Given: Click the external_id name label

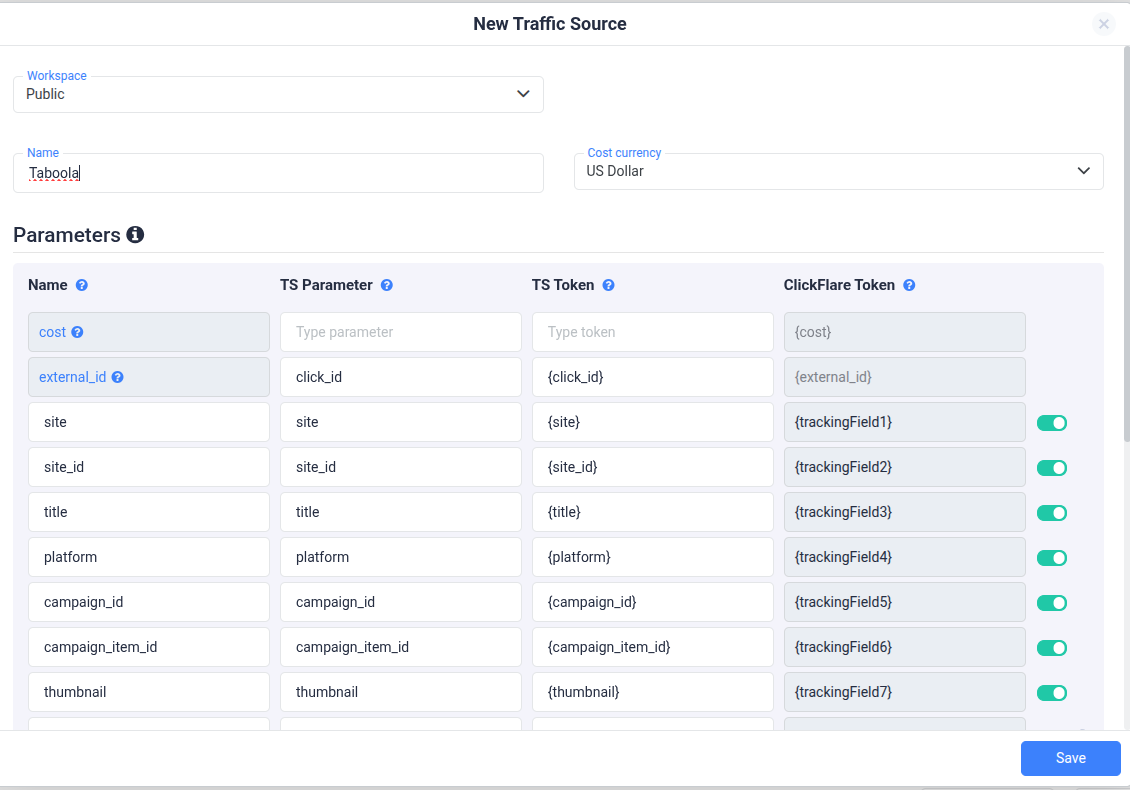Looking at the screenshot, I should coord(72,377).
